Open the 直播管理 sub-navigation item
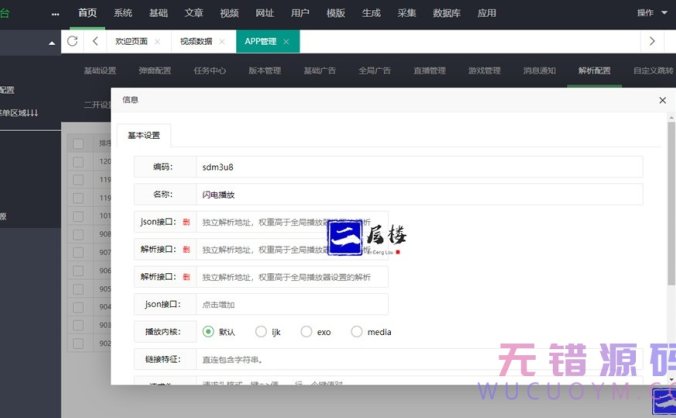This screenshot has height=418, width=676. click(x=429, y=71)
